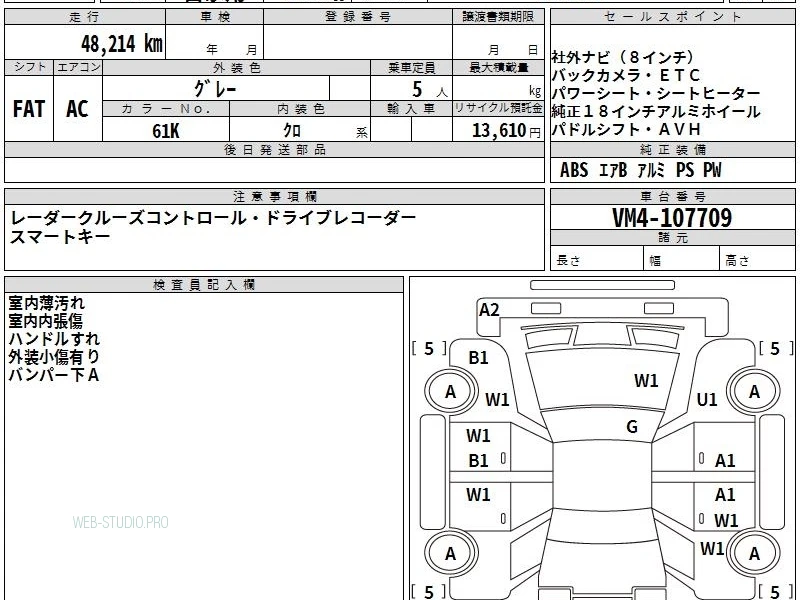
Task: Select the line 純正18インチアルミホイール
Action: pyautogui.click(x=656, y=112)
